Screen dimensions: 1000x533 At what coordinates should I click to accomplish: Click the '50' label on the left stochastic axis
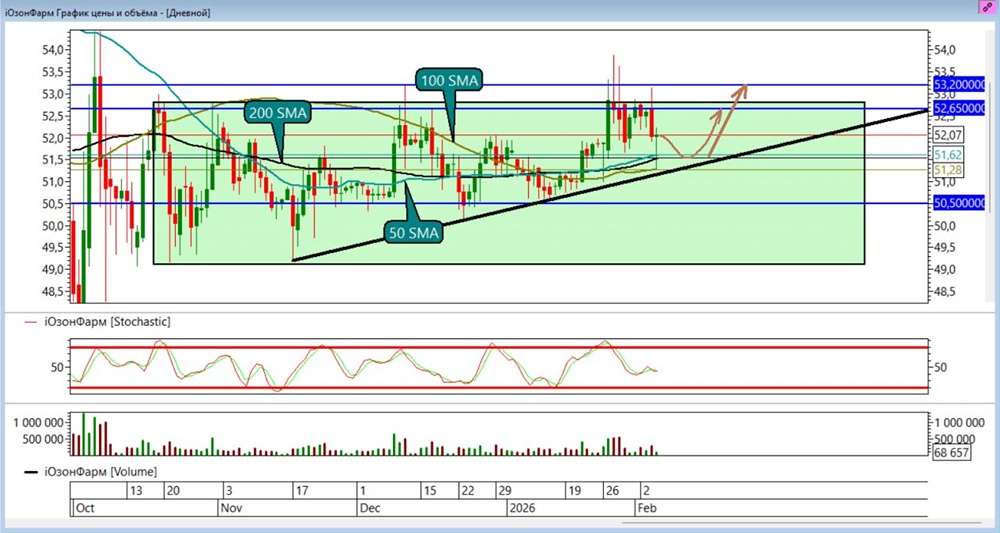point(57,367)
